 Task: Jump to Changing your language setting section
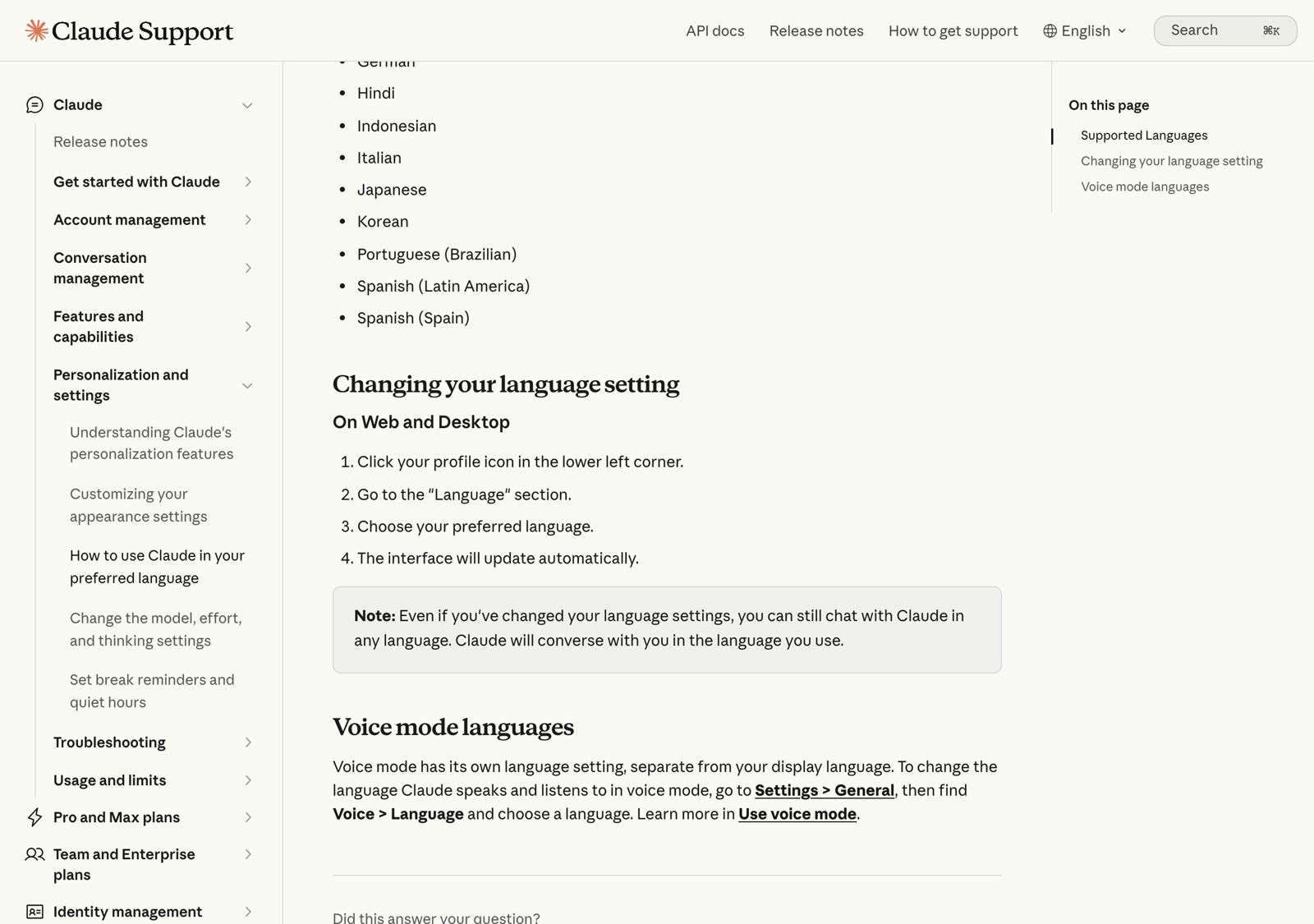1171,161
